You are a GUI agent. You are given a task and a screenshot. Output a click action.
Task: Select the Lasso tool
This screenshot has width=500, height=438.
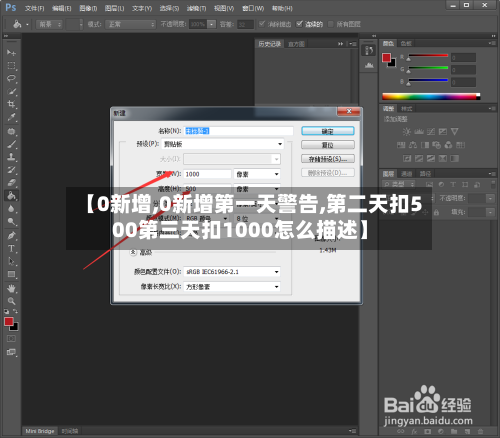[x=11, y=79]
